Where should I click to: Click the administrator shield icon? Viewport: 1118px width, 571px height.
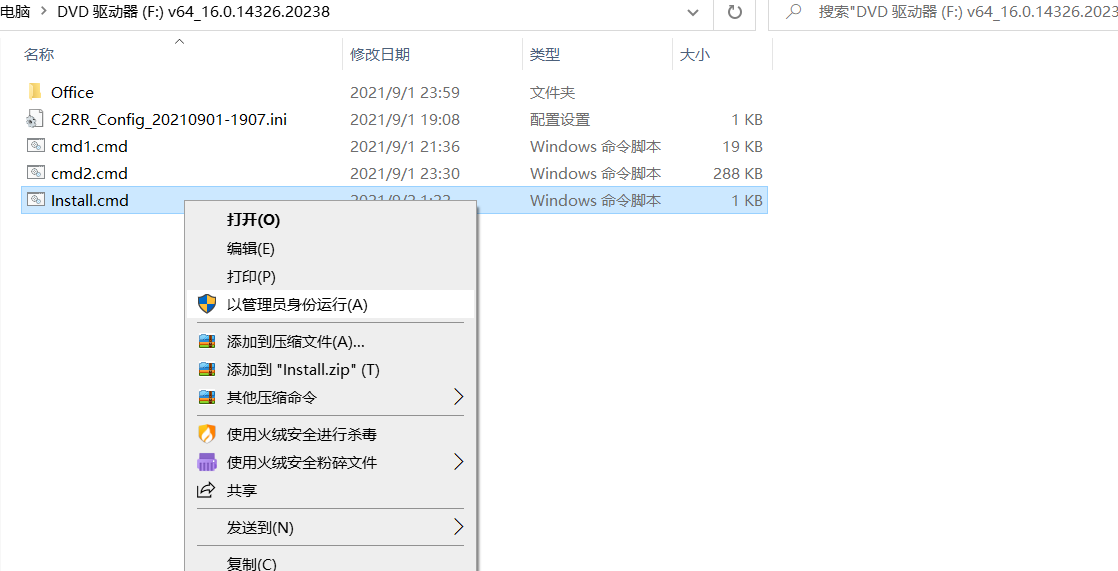pyautogui.click(x=207, y=304)
